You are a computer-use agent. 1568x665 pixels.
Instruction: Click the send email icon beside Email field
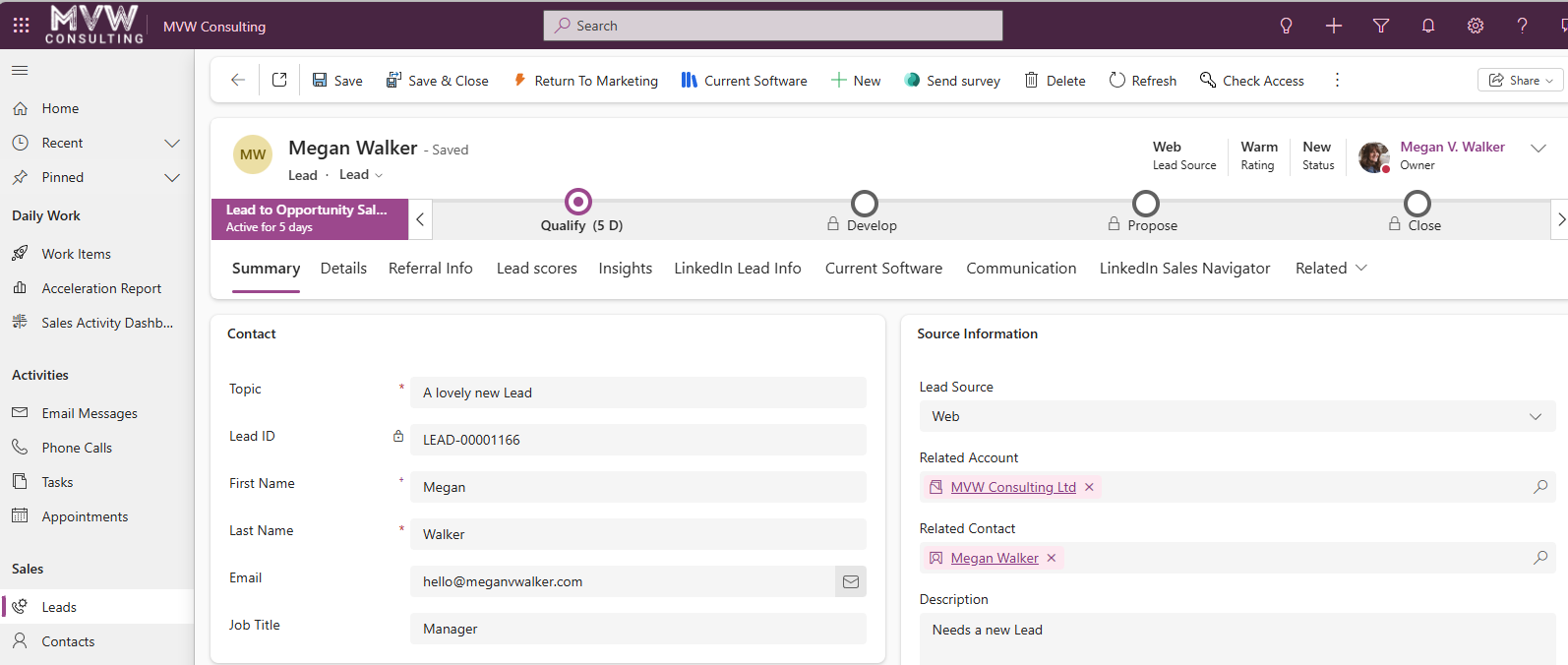tap(851, 581)
